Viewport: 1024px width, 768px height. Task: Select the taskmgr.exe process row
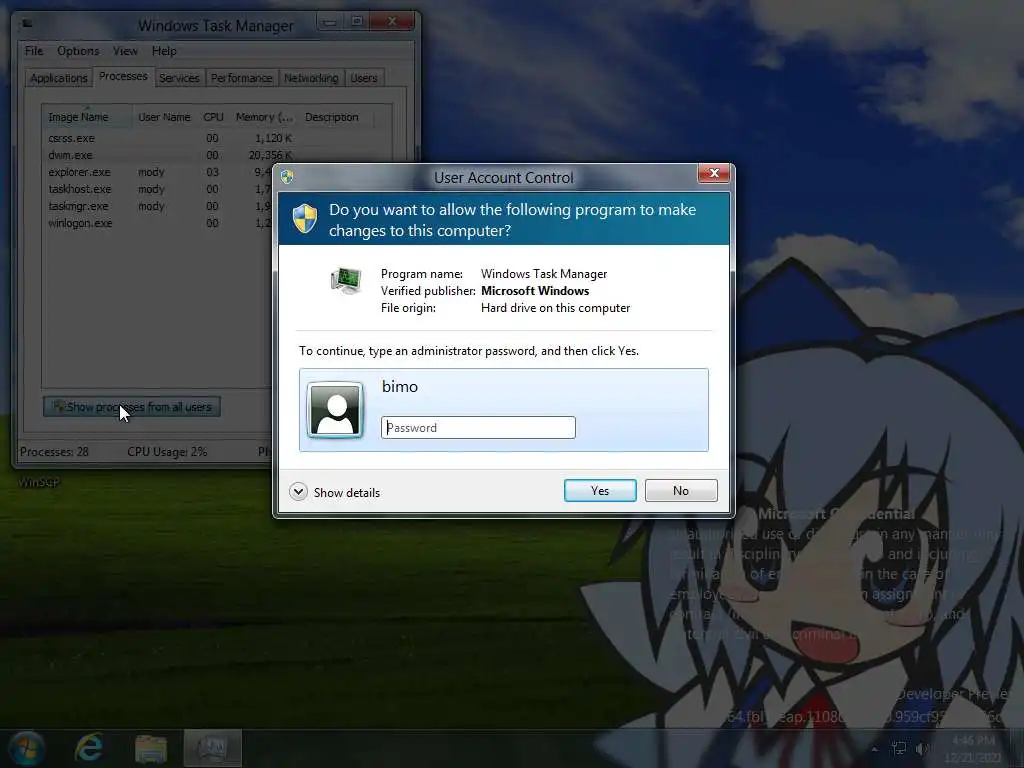click(x=157, y=206)
